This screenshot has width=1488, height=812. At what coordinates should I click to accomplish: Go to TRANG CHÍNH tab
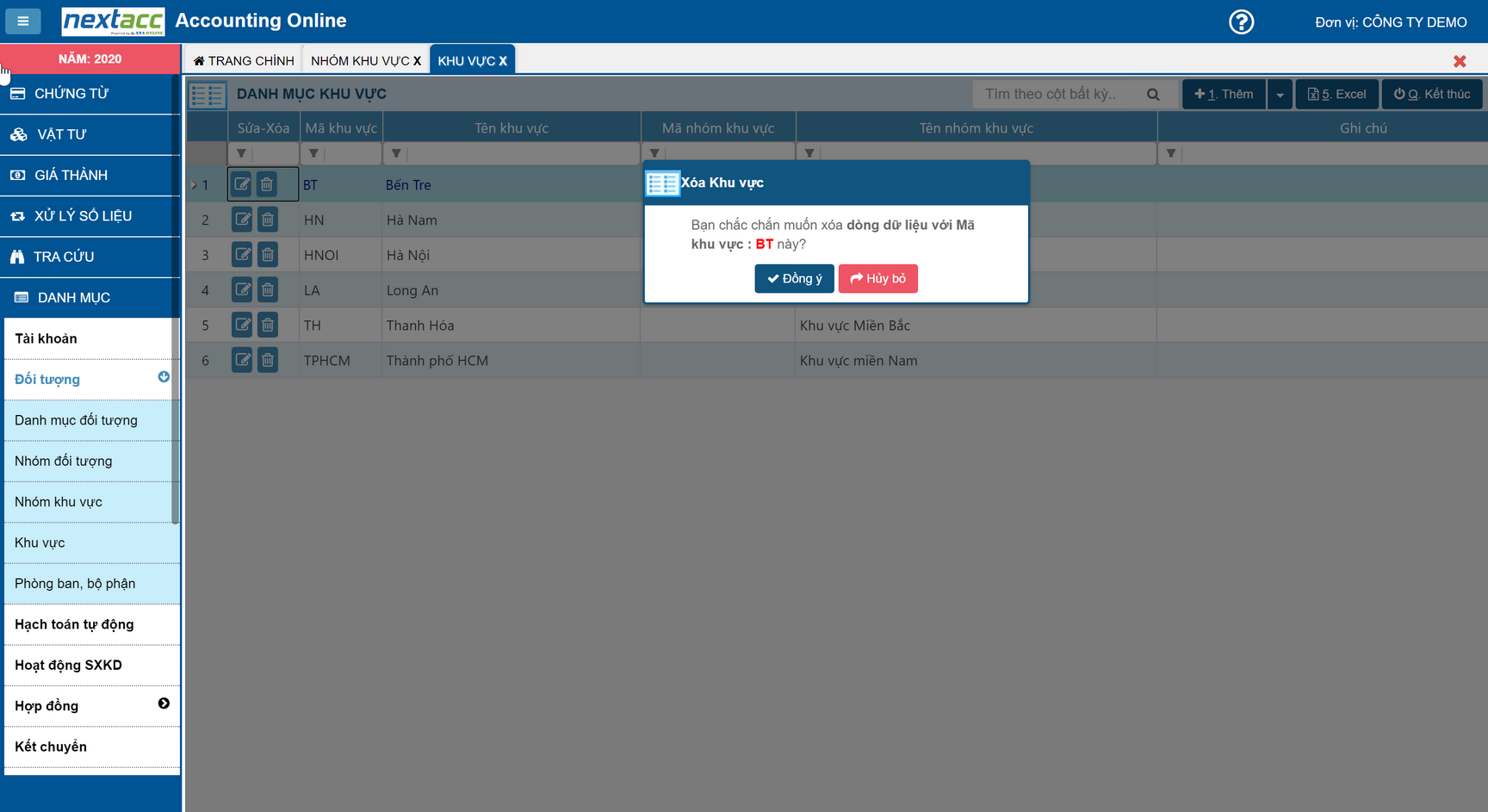click(244, 60)
